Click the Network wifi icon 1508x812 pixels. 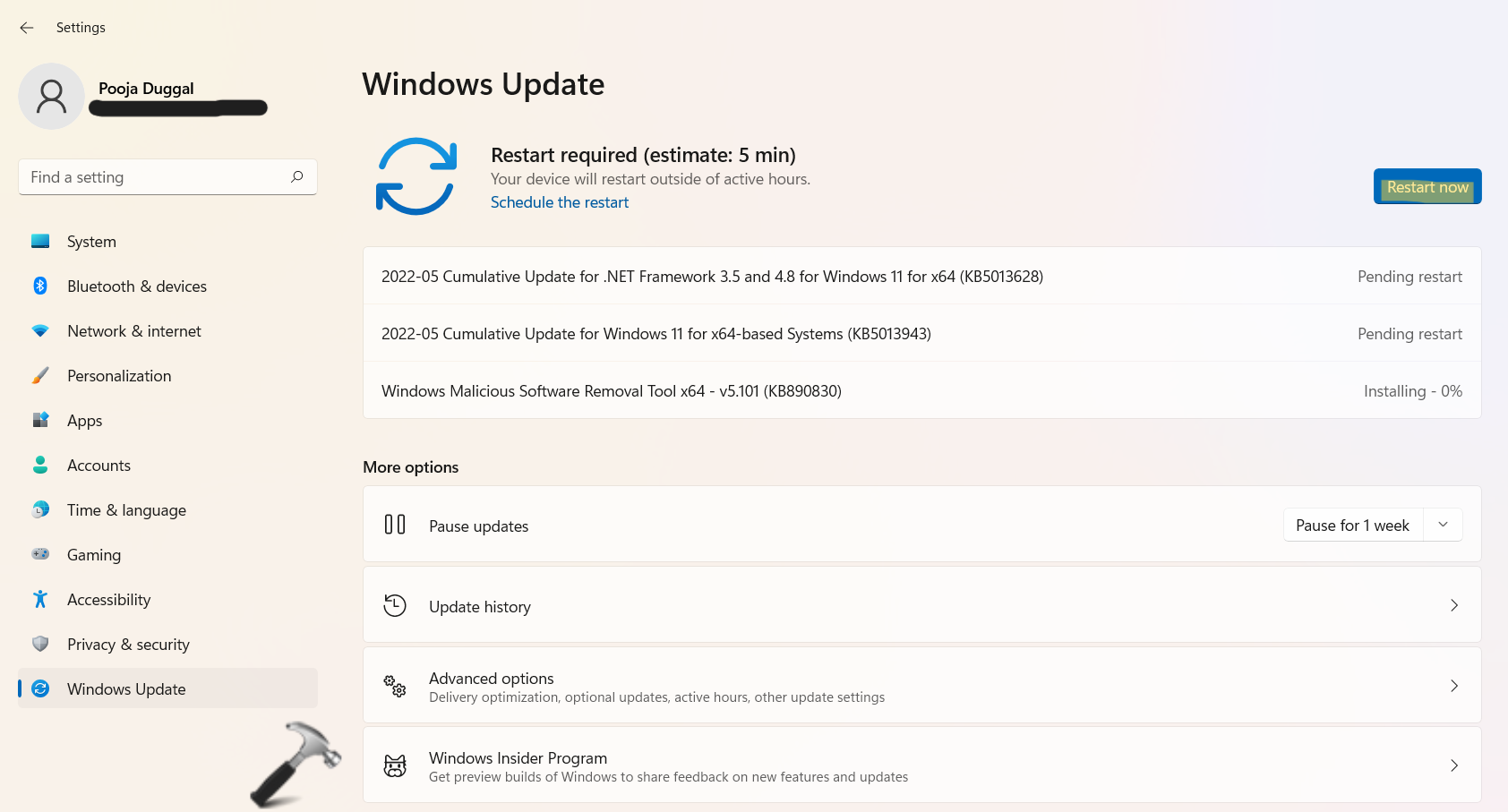coord(40,330)
